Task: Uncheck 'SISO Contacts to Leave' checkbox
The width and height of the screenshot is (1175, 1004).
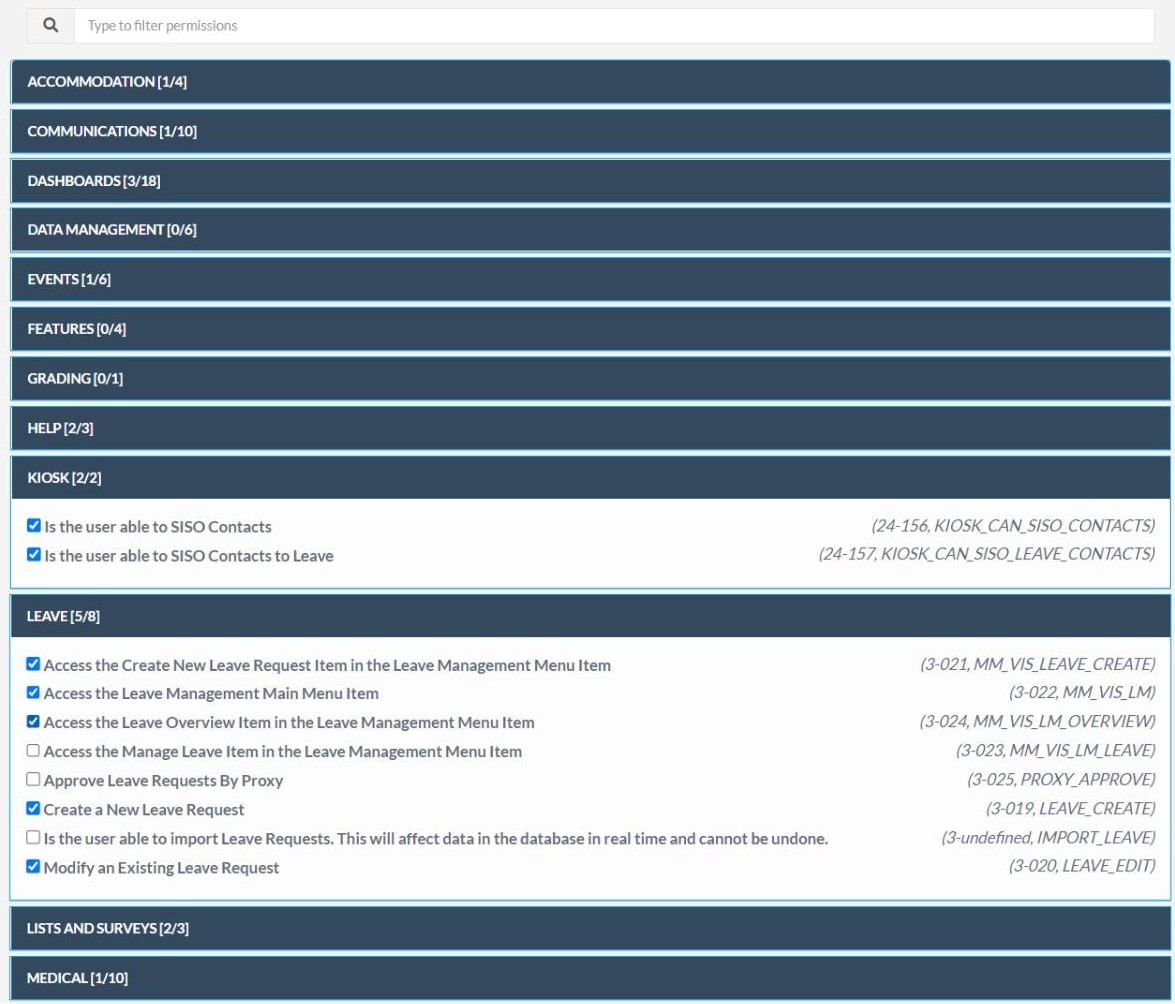Action: click(x=34, y=554)
